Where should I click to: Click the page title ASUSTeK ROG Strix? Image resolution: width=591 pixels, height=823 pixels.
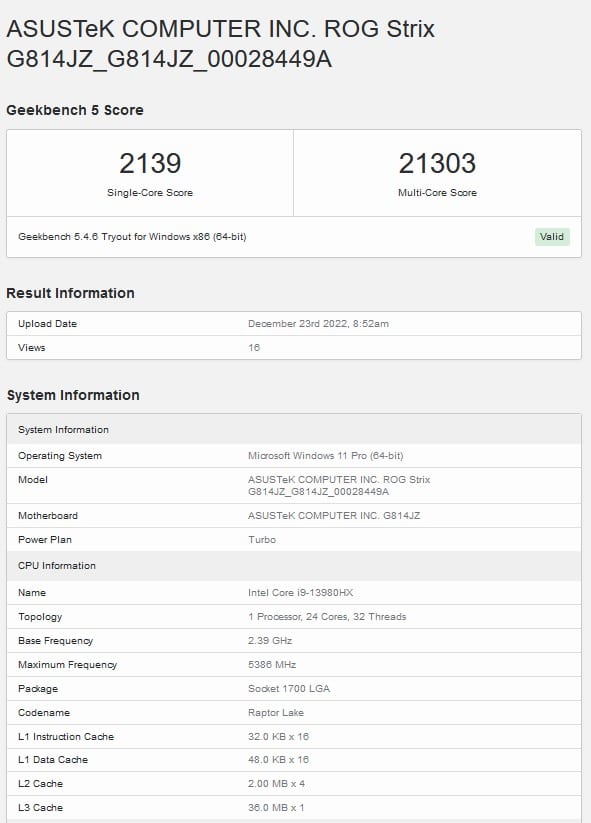(220, 44)
